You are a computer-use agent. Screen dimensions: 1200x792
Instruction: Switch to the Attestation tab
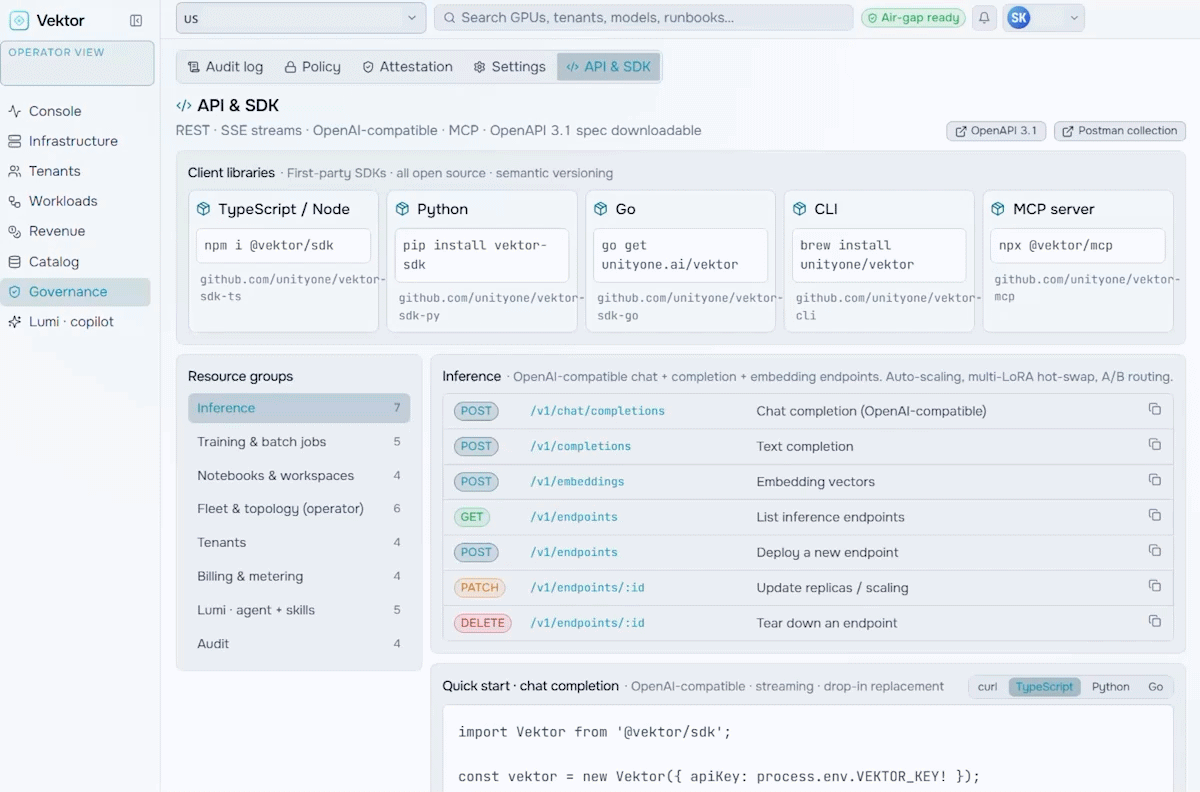click(x=407, y=67)
